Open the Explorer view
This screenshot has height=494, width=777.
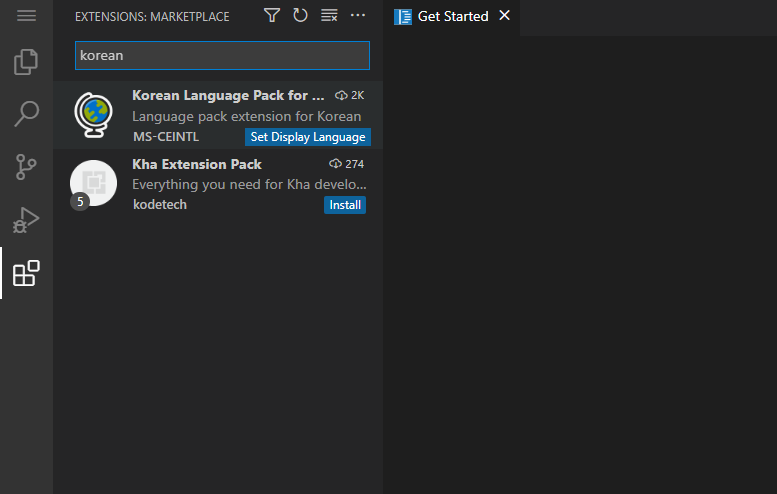coord(26,62)
